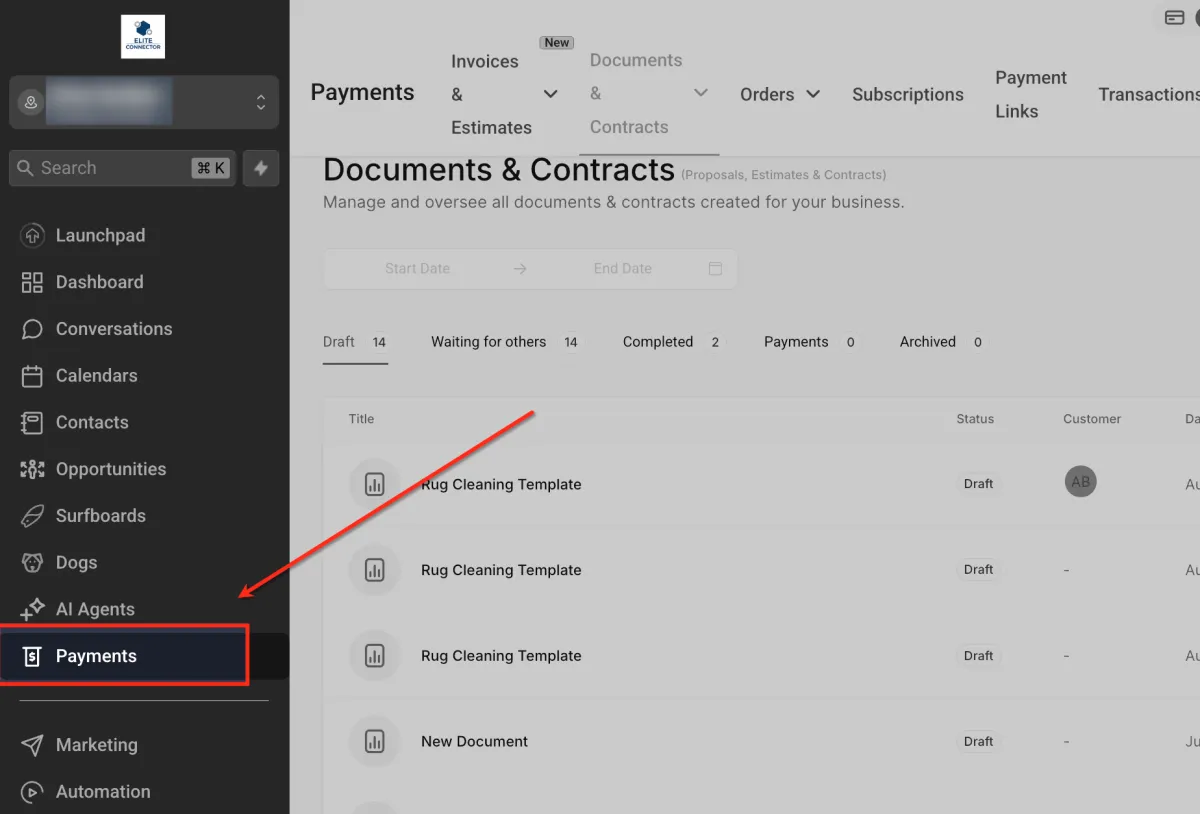Viewport: 1200px width, 814px height.
Task: Open the account switcher dropdown
Action: 144,102
